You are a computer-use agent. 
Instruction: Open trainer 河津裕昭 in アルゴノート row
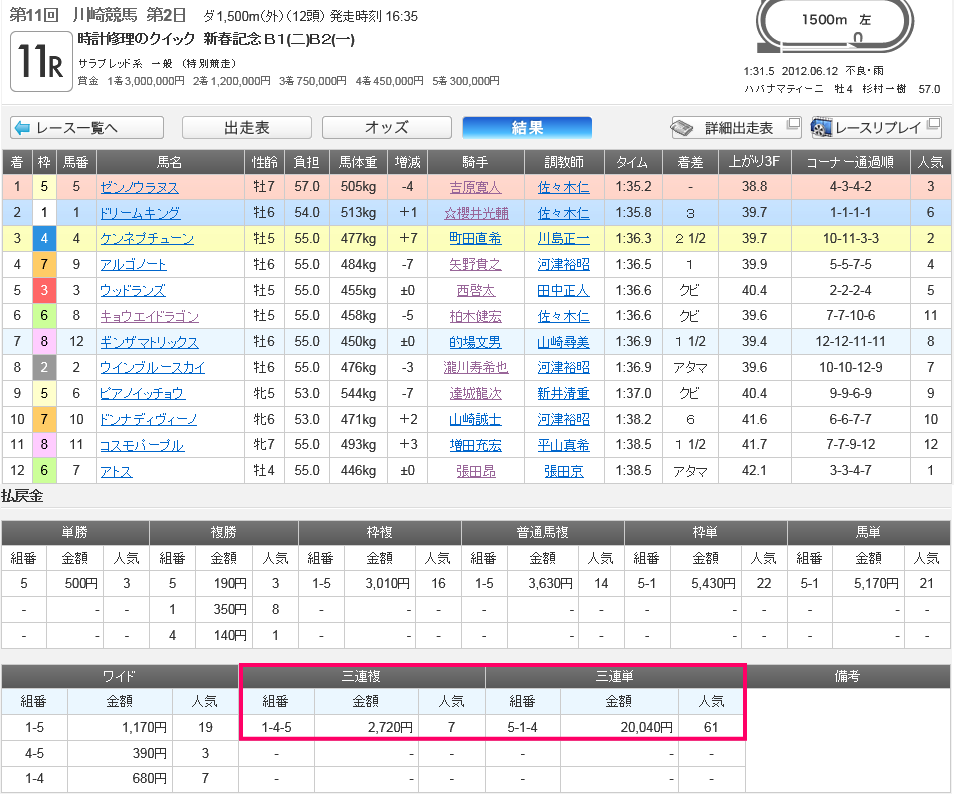[563, 265]
